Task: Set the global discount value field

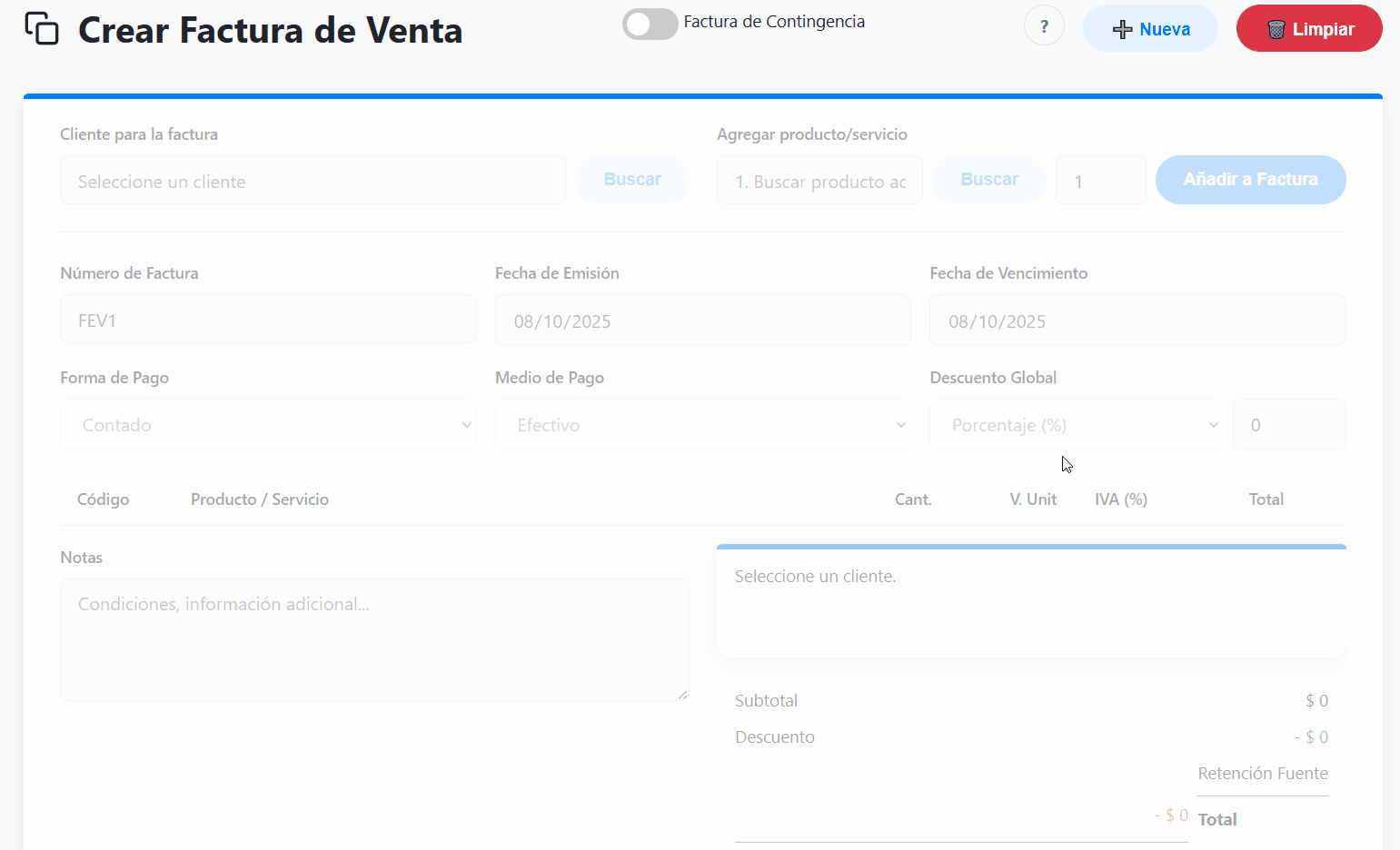Action: click(x=1288, y=423)
